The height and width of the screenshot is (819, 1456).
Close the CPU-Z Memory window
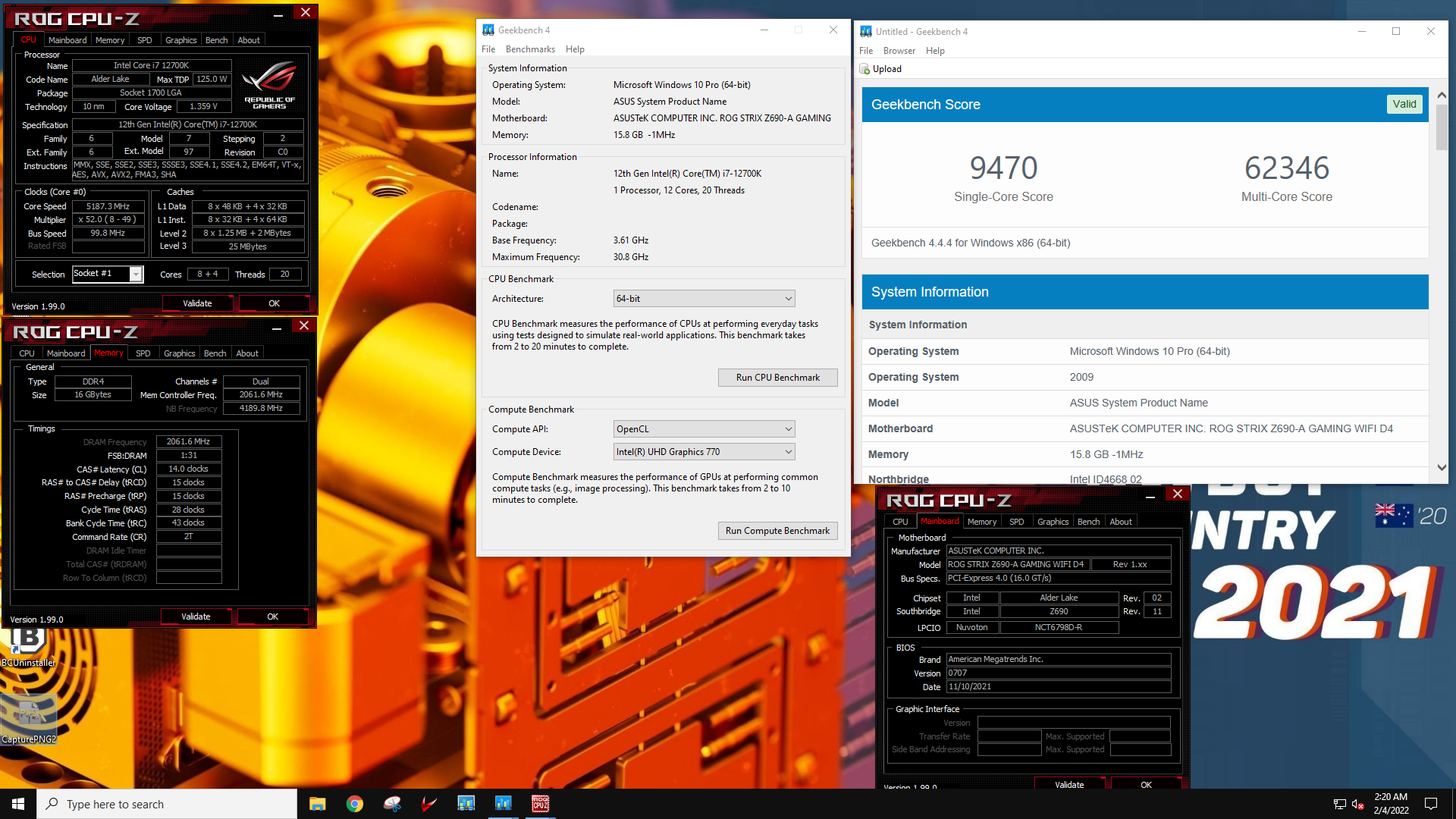pyautogui.click(x=303, y=325)
